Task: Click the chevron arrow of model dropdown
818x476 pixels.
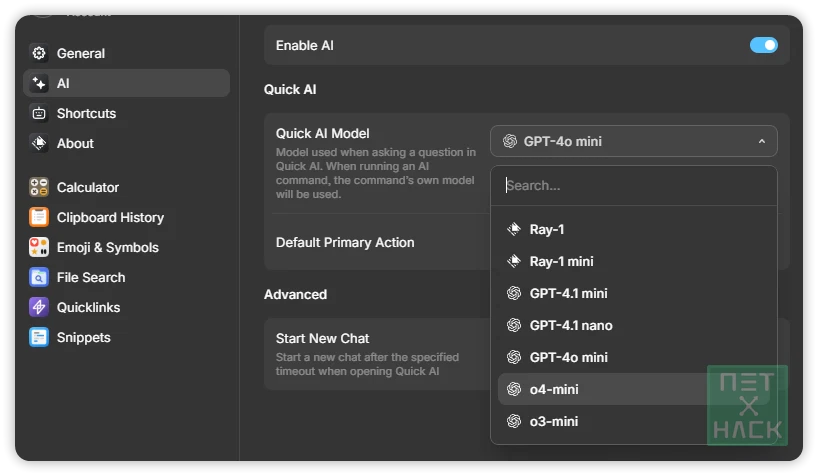Action: pyautogui.click(x=762, y=141)
